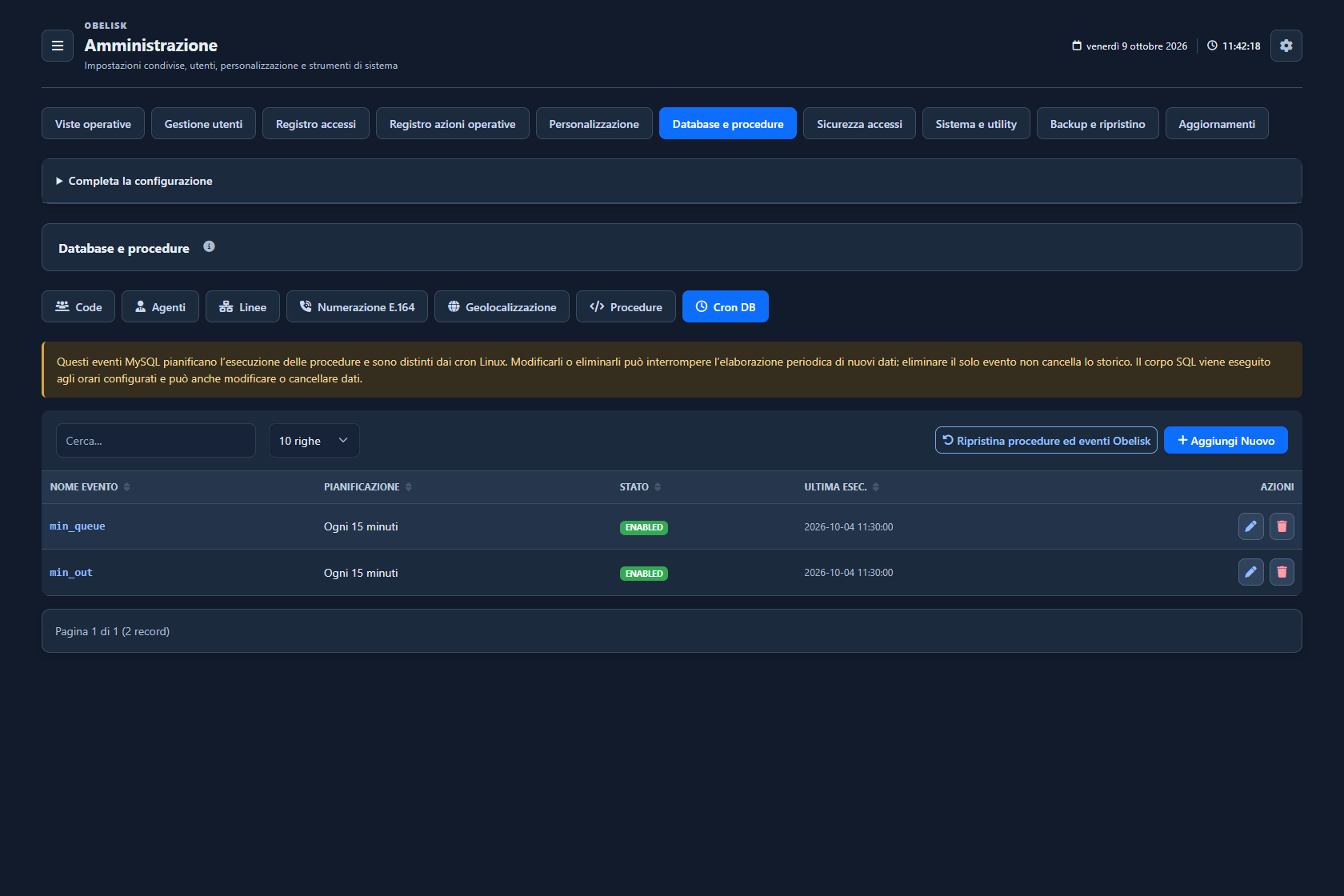The height and width of the screenshot is (896, 1344).
Task: Click ENABLED badge for min_out
Action: click(x=644, y=574)
